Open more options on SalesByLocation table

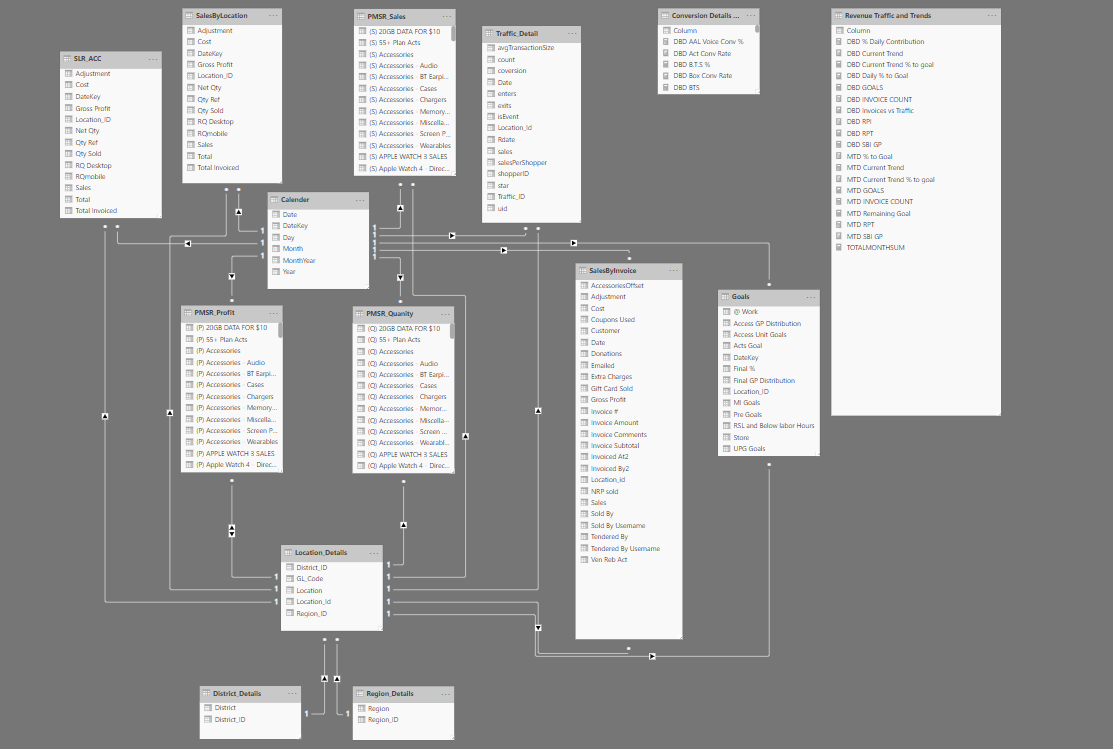pos(273,16)
